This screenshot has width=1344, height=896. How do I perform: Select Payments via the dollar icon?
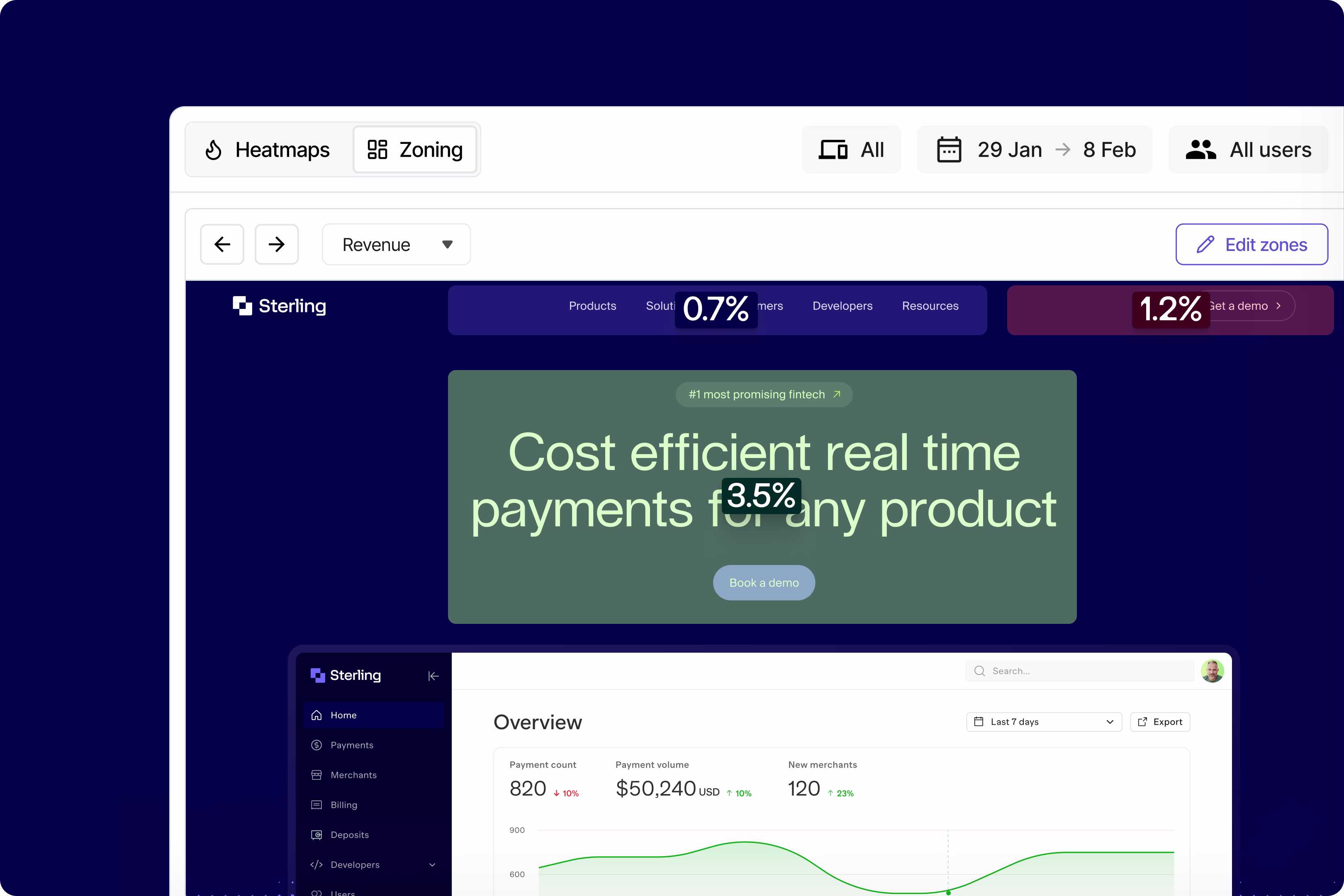316,745
